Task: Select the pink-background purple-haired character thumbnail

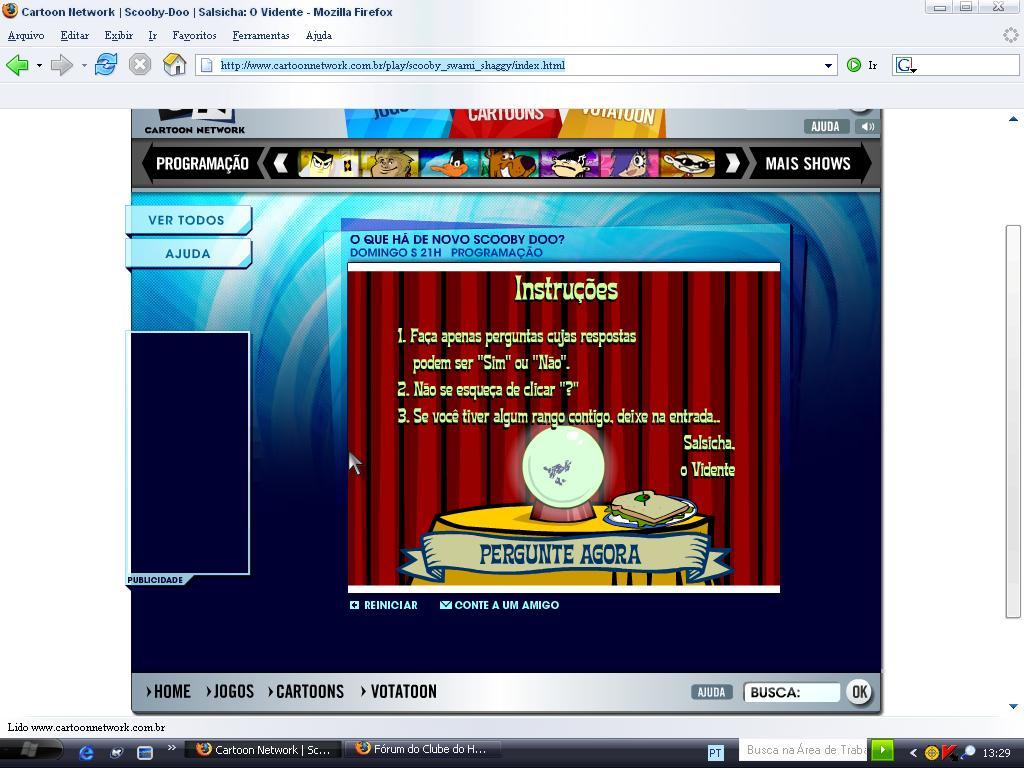Action: 630,163
